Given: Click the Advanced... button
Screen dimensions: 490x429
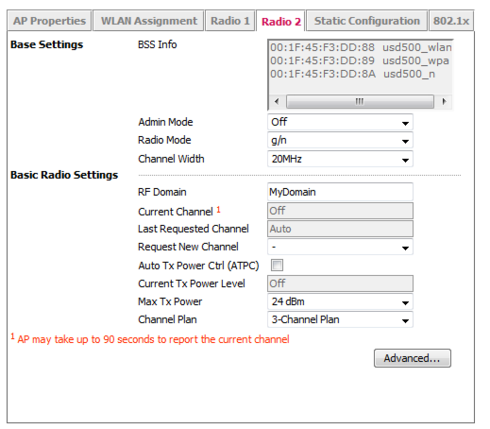Looking at the screenshot, I should 412,358.
